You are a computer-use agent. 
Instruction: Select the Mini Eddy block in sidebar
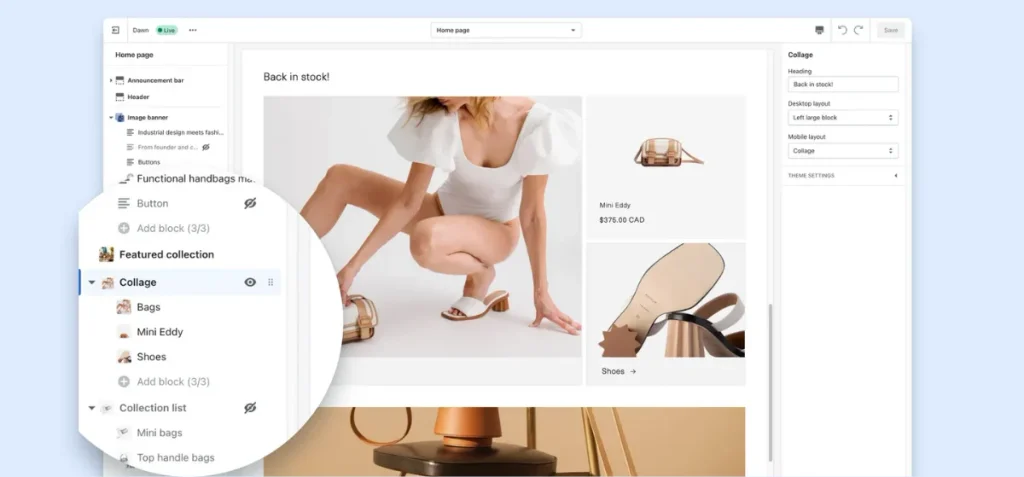tap(160, 332)
